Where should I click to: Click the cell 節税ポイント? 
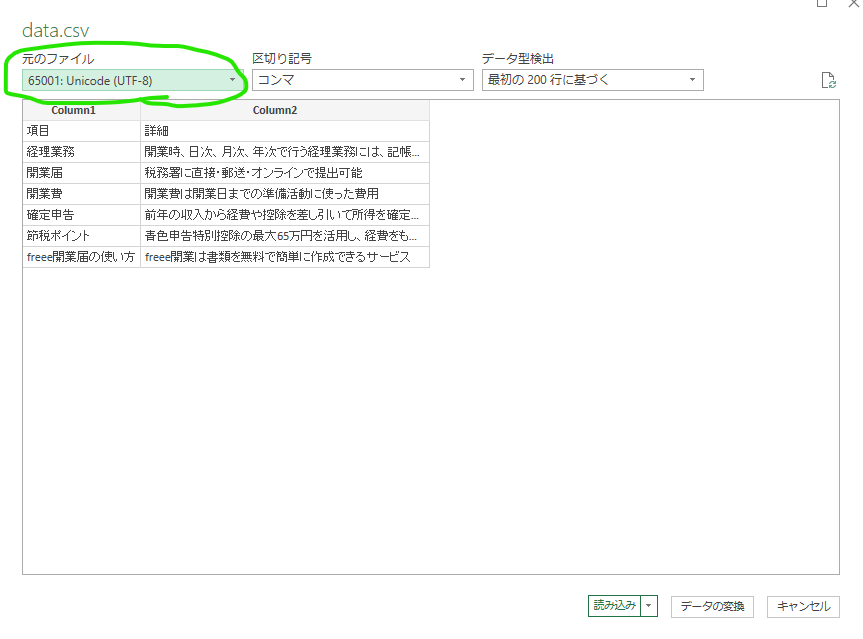point(81,236)
